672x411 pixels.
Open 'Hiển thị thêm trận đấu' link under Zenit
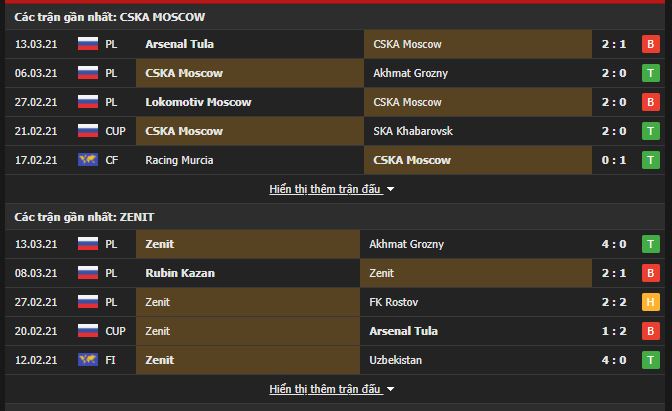tap(325, 389)
